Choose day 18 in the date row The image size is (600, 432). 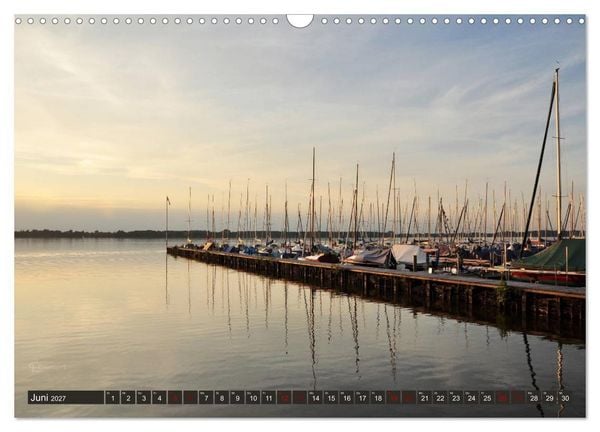[x=378, y=398]
